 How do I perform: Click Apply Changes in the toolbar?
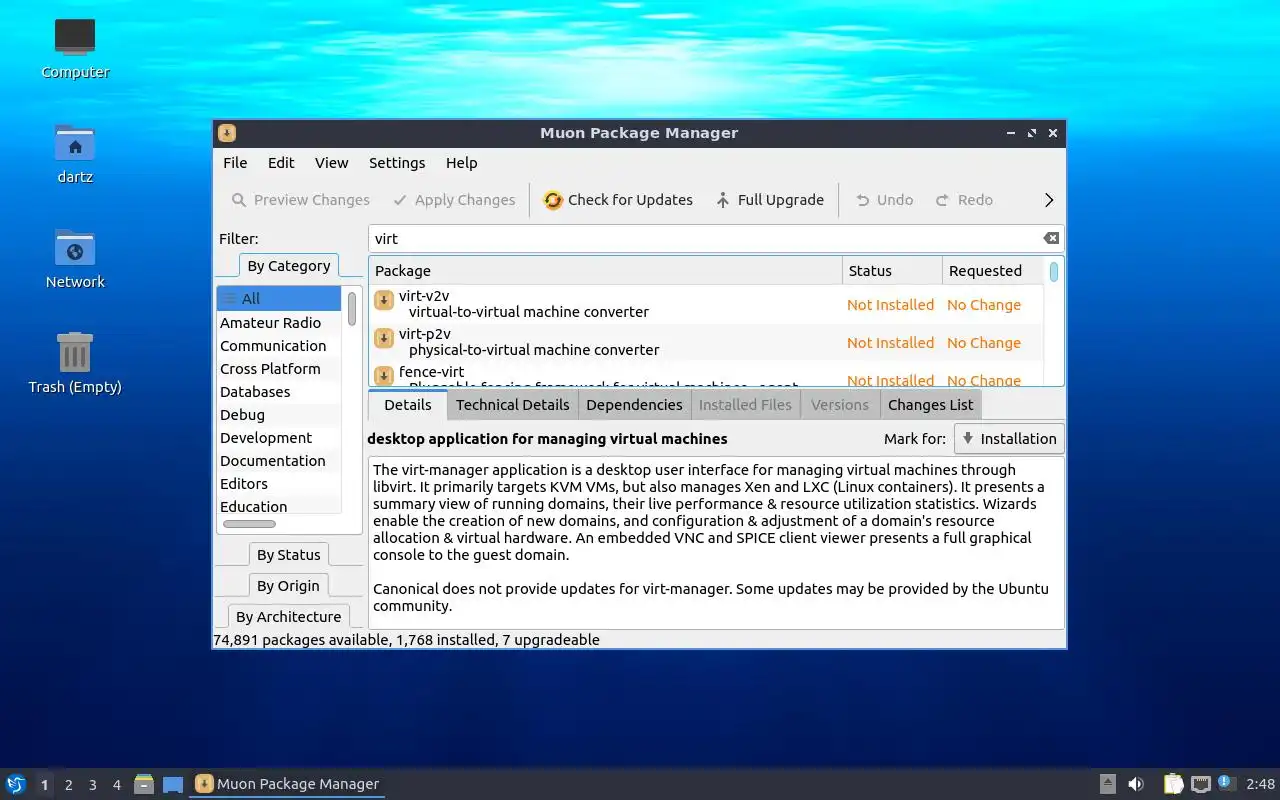click(x=454, y=200)
